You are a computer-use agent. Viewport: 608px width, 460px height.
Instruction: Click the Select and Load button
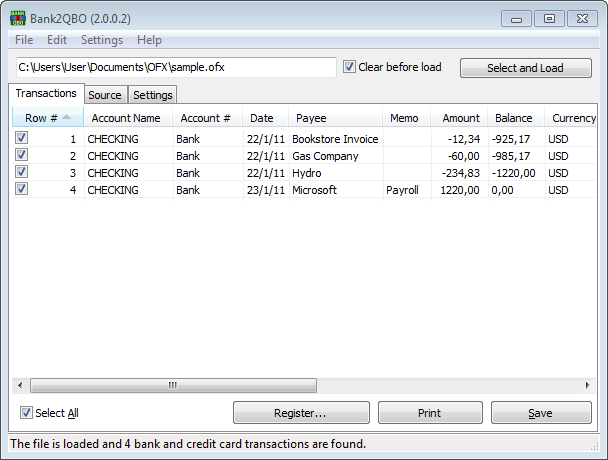pyautogui.click(x=525, y=68)
